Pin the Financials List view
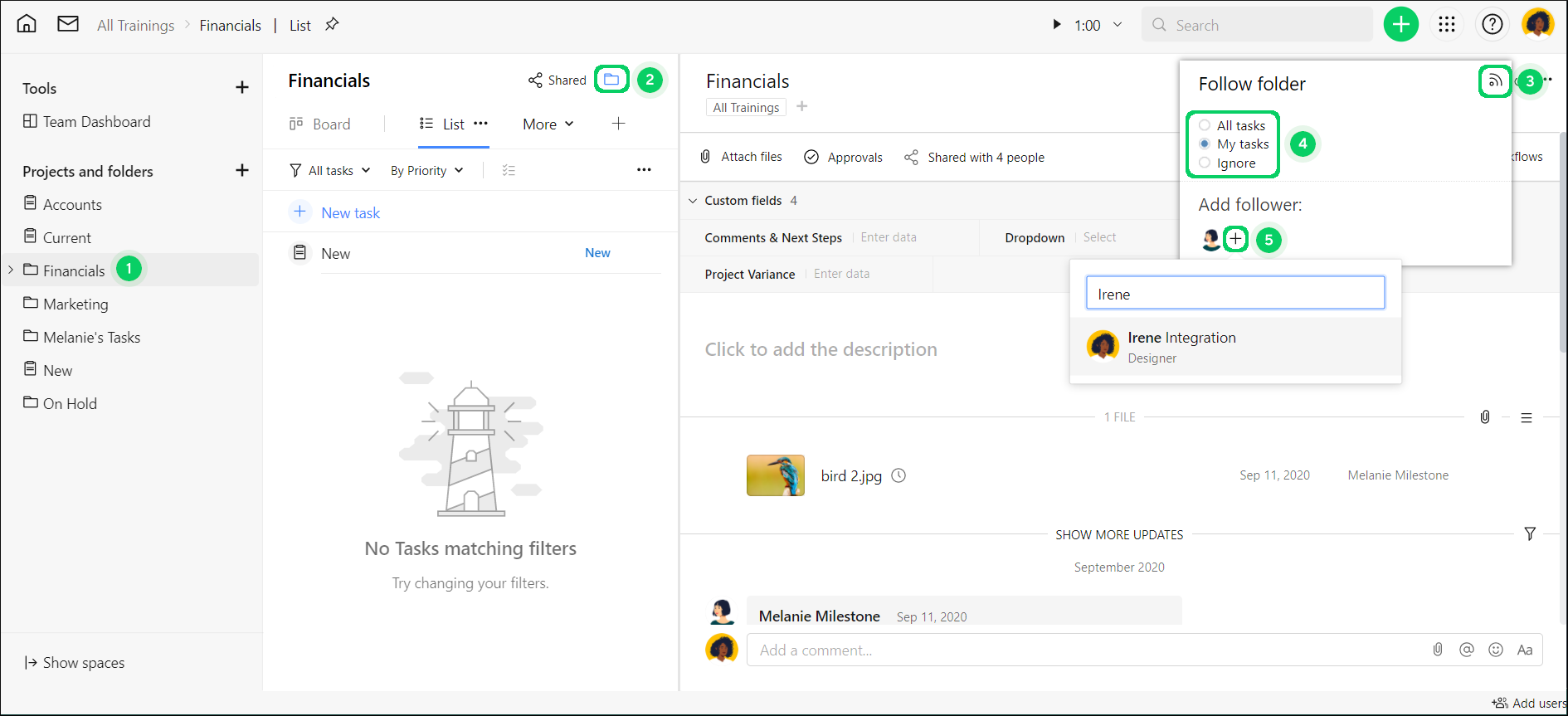 click(332, 24)
